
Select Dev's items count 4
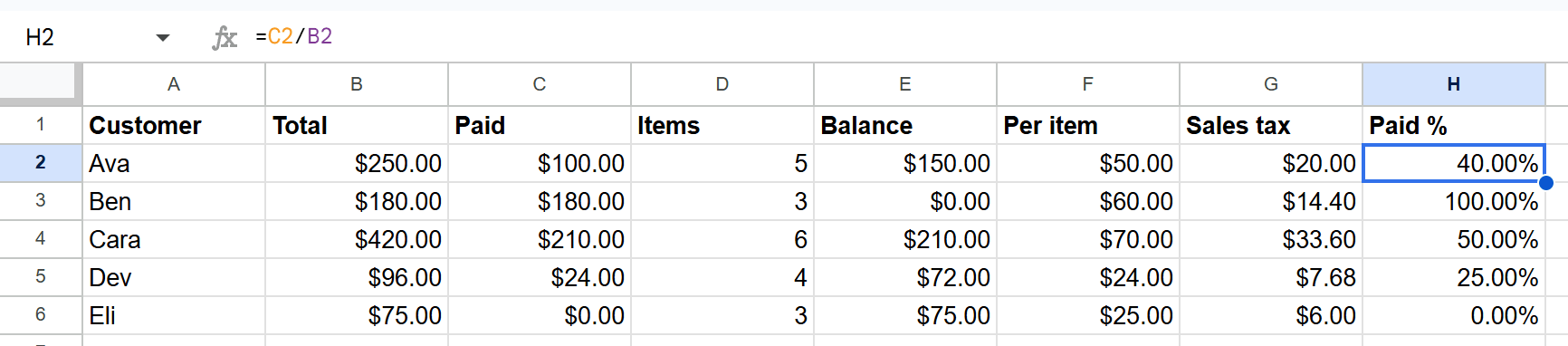(x=722, y=277)
